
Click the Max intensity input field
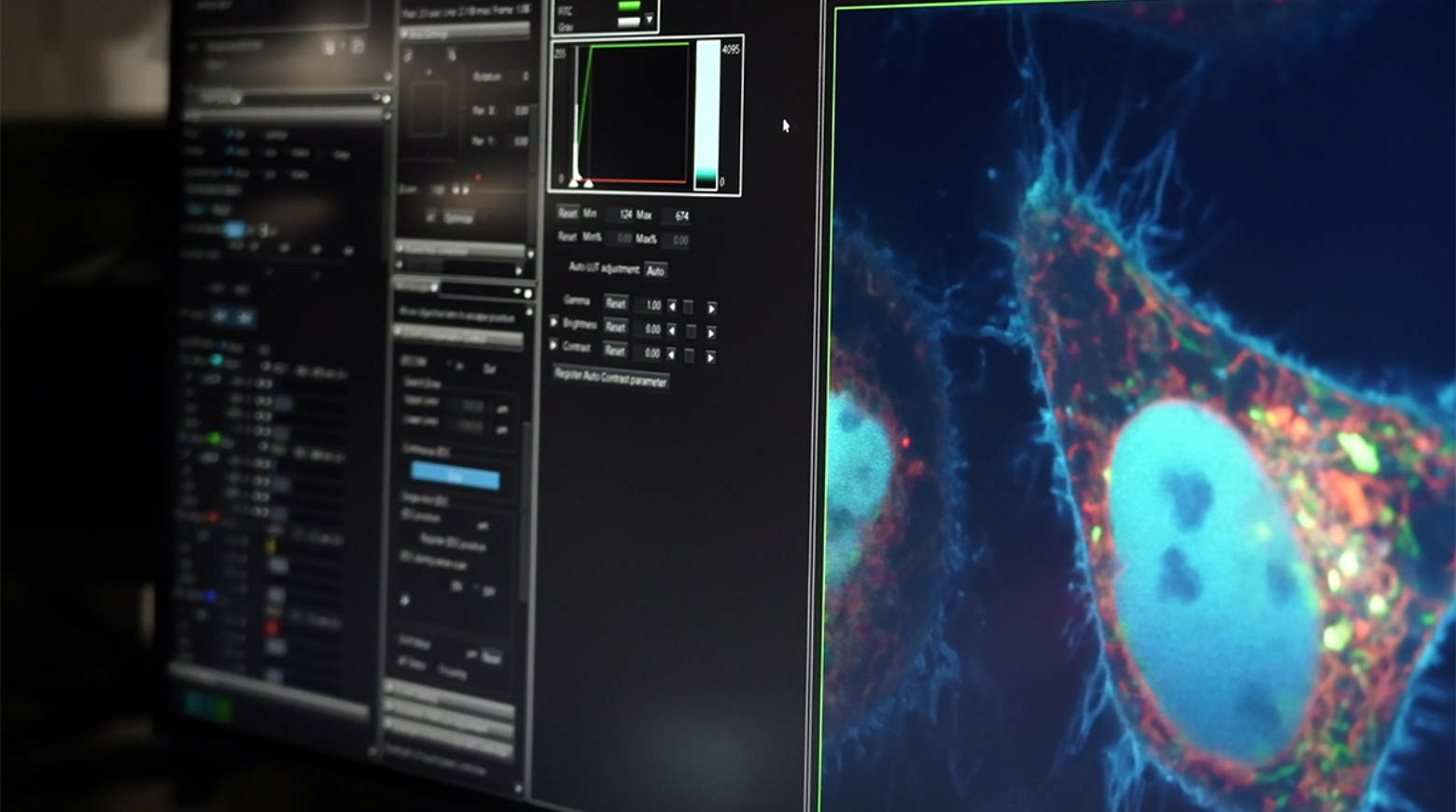(677, 216)
